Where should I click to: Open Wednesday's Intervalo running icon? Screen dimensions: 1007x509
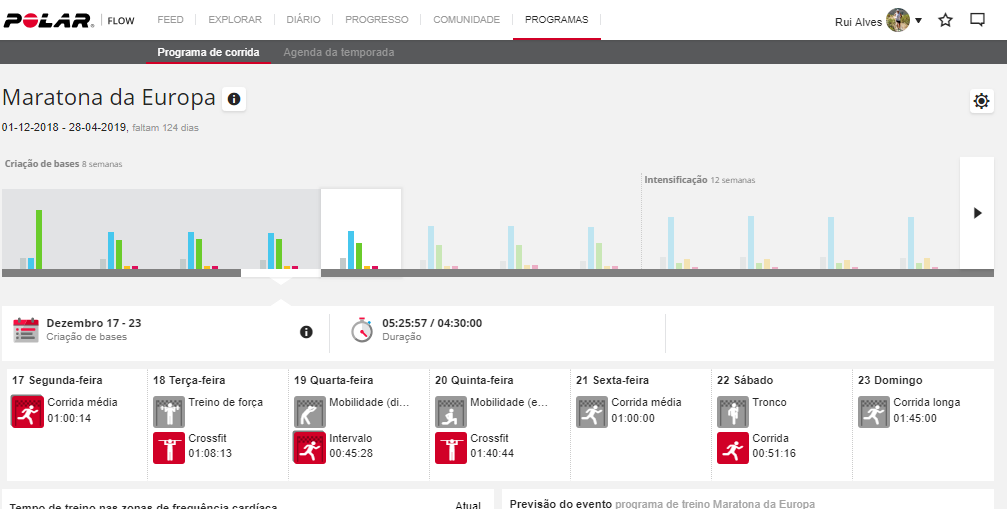pos(310,447)
